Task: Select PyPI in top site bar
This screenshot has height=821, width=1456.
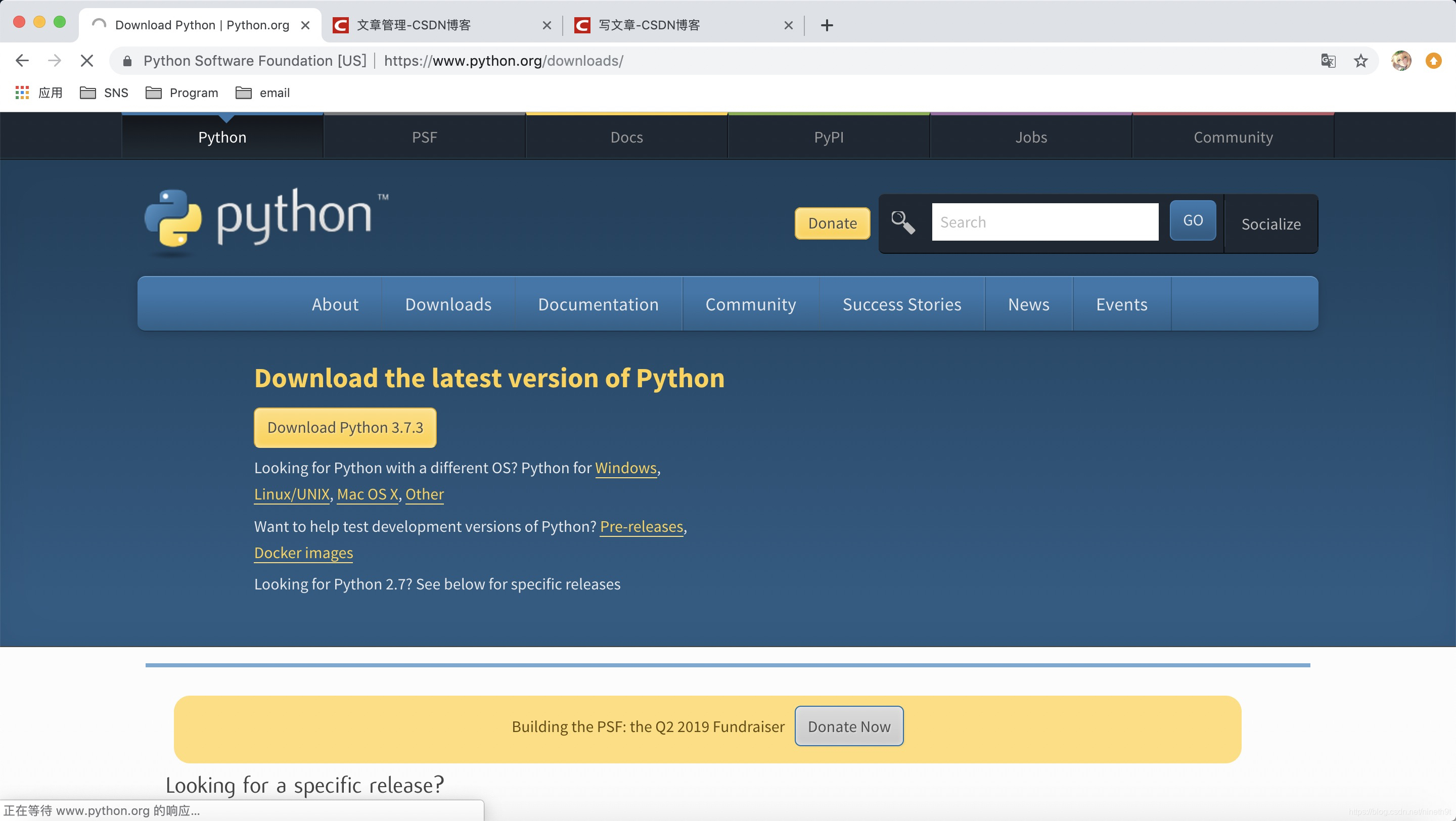Action: 829,138
